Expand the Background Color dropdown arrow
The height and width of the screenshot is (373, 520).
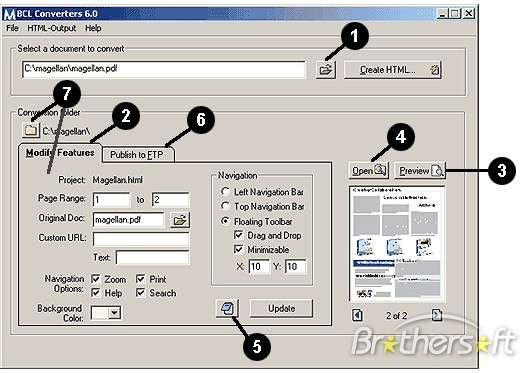click(x=115, y=313)
